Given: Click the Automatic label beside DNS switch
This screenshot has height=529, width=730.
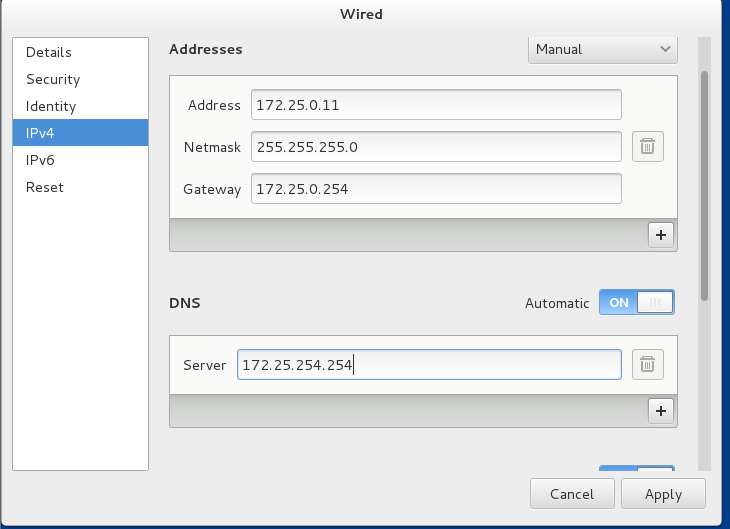Looking at the screenshot, I should (x=557, y=303).
